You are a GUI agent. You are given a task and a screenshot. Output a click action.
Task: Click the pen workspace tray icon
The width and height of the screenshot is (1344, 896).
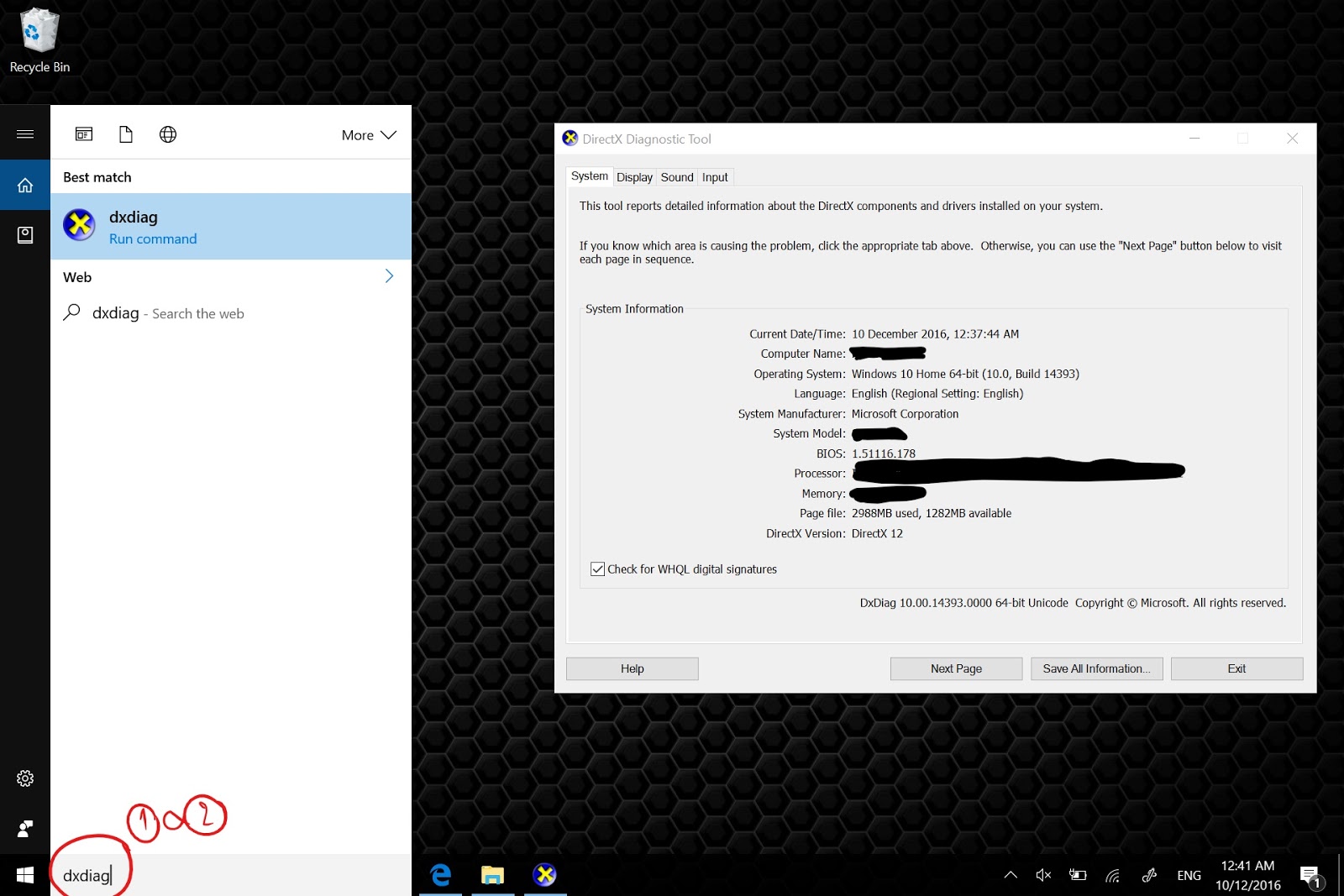(1149, 875)
